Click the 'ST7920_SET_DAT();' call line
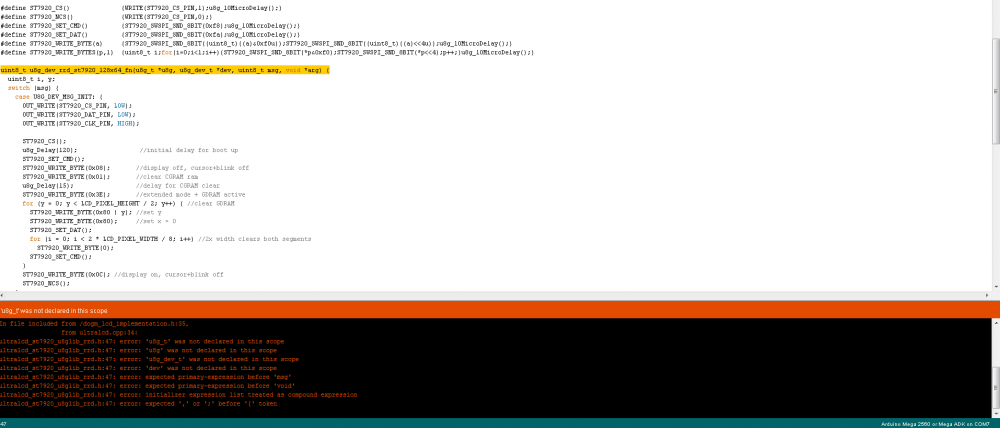1000x428 pixels. point(61,230)
